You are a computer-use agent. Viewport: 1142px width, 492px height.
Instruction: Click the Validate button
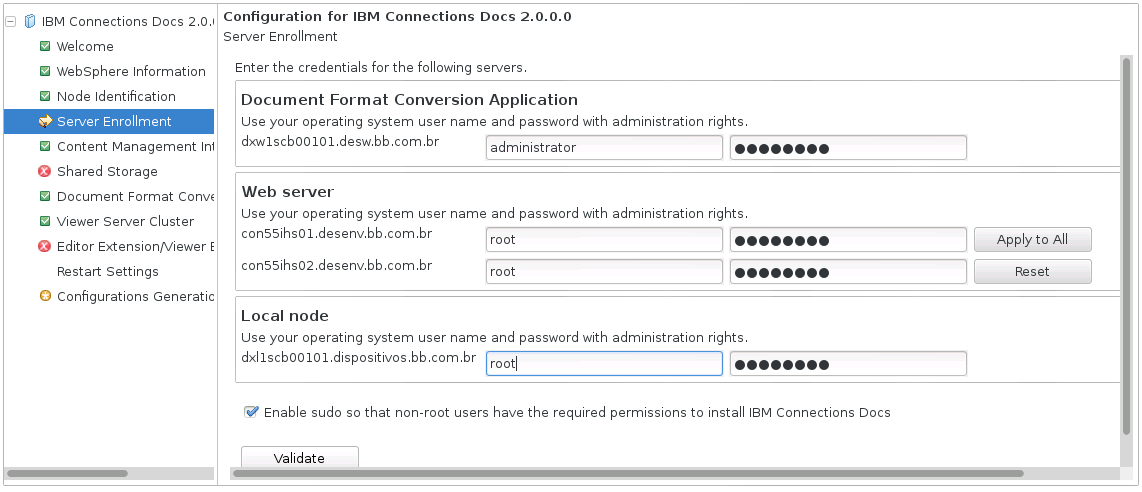pos(299,457)
